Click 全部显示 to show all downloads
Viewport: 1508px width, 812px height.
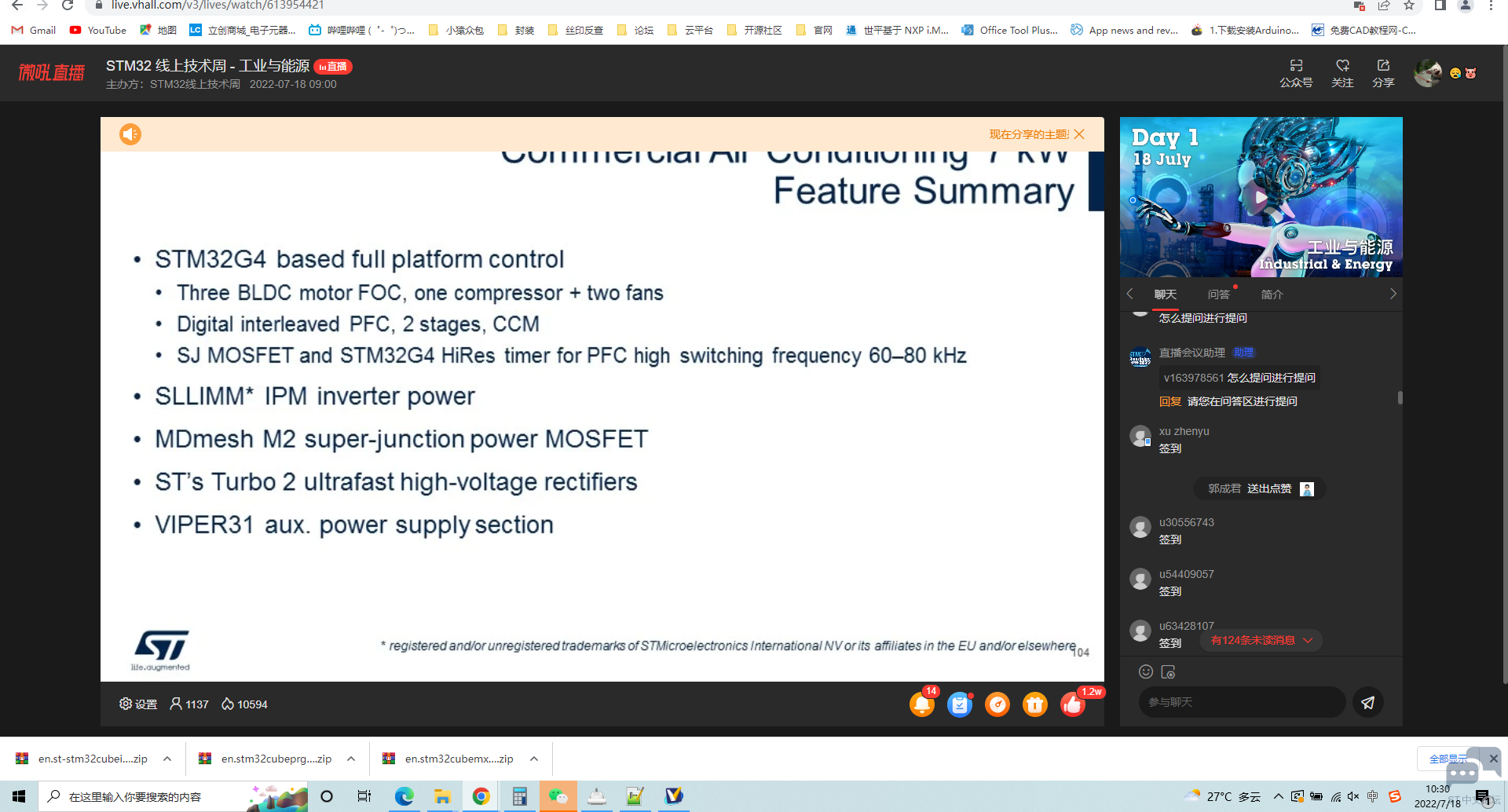point(1448,759)
